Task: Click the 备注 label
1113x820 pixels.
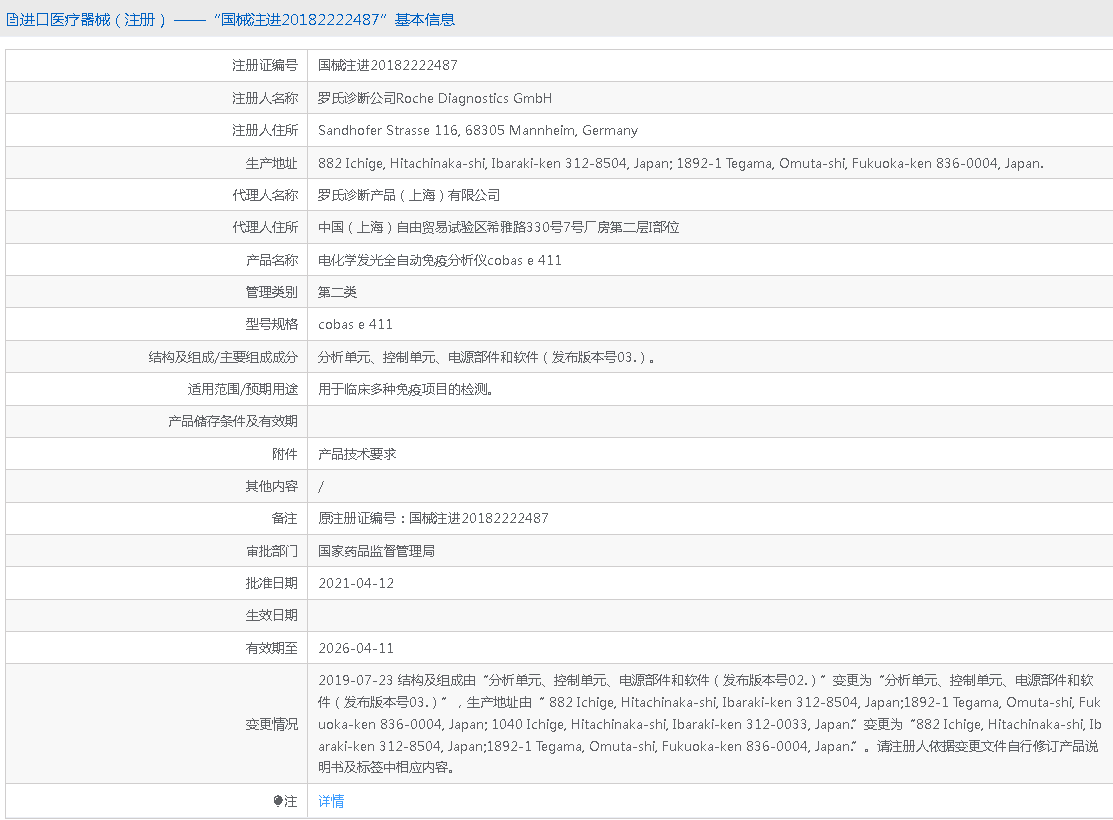Action: coord(285,519)
